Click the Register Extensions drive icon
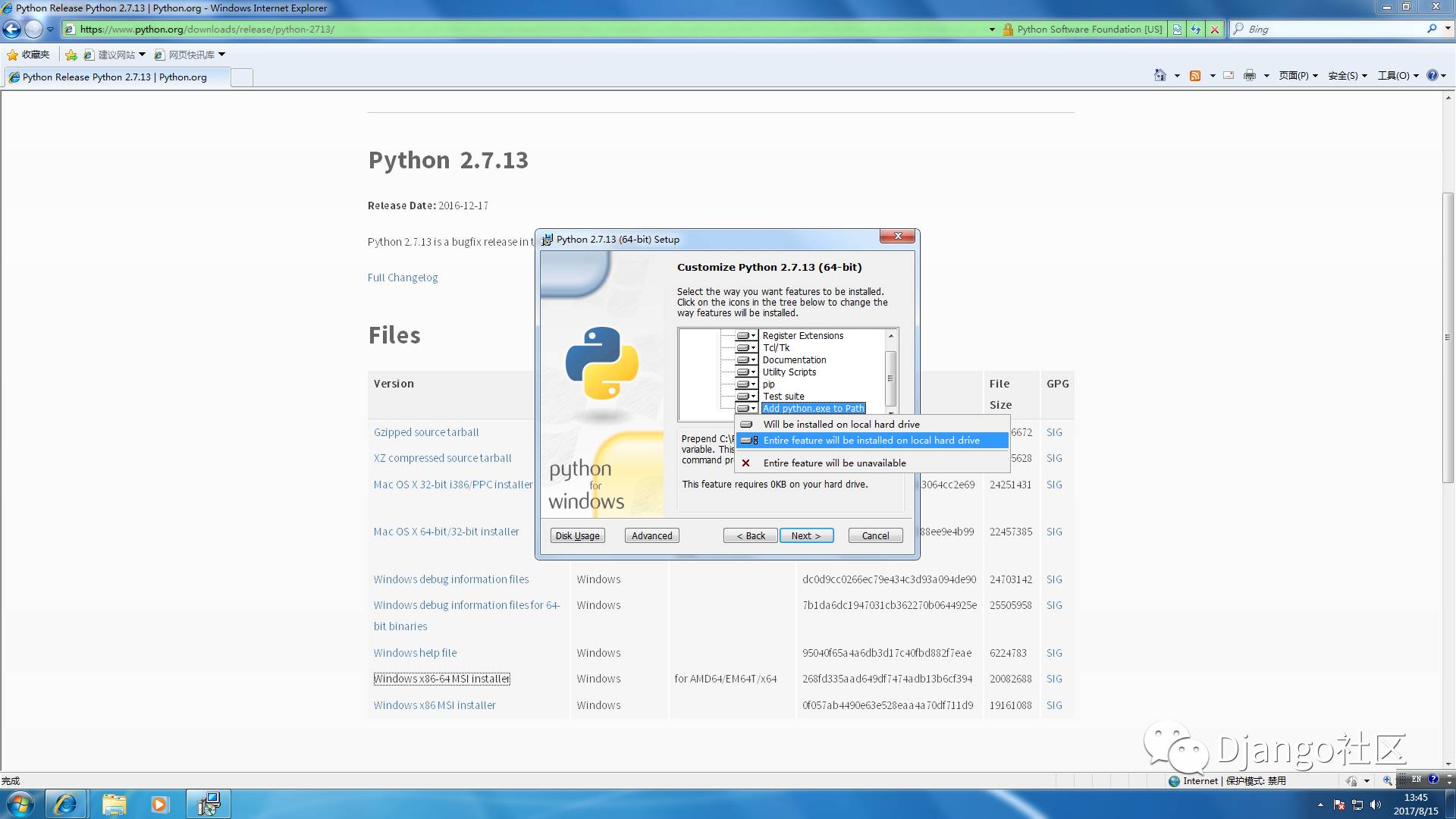 [x=743, y=336]
